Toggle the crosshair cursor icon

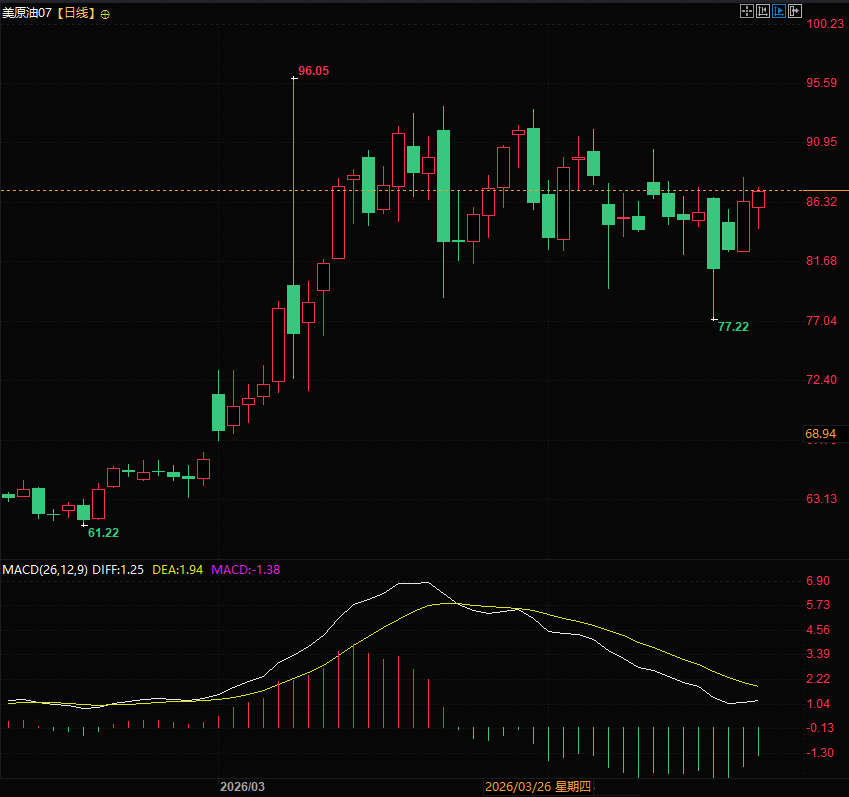tap(747, 11)
